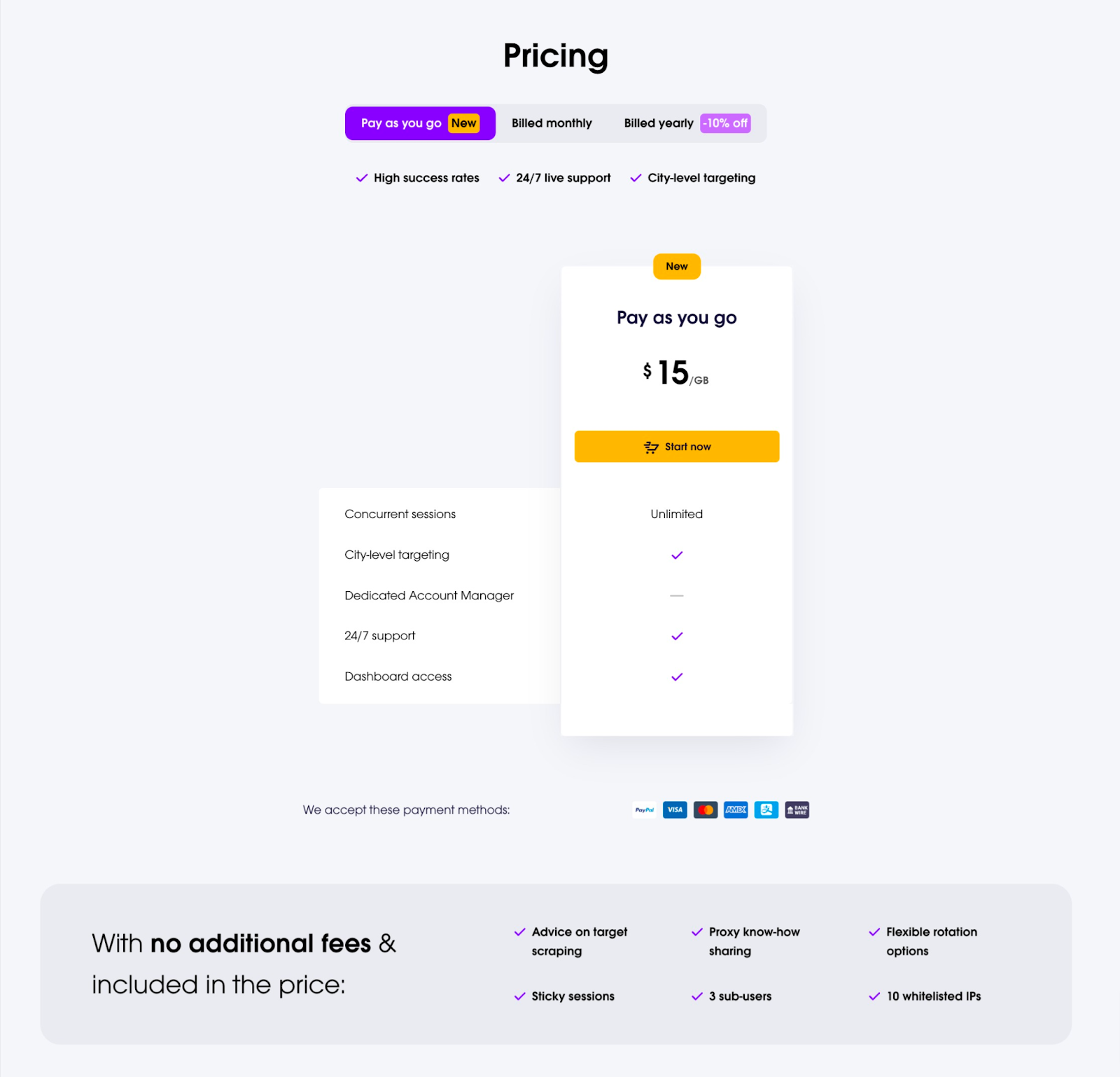This screenshot has height=1077, width=1120.
Task: Click the Visa card icon
Action: [x=675, y=810]
